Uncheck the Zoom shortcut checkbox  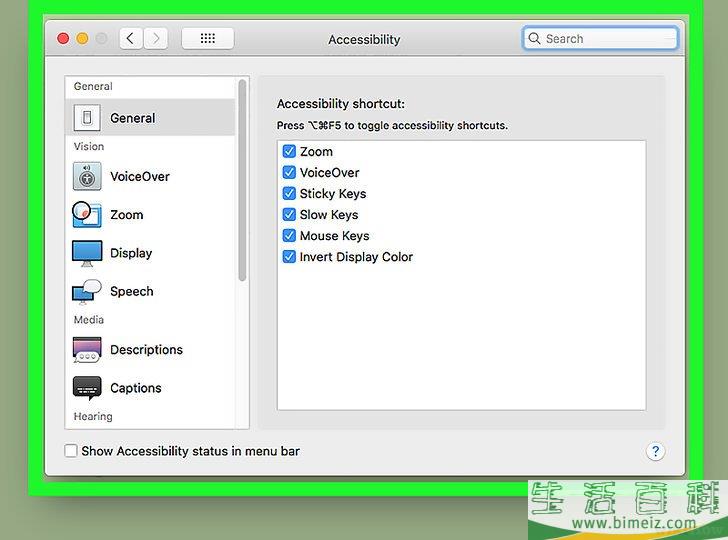click(289, 152)
